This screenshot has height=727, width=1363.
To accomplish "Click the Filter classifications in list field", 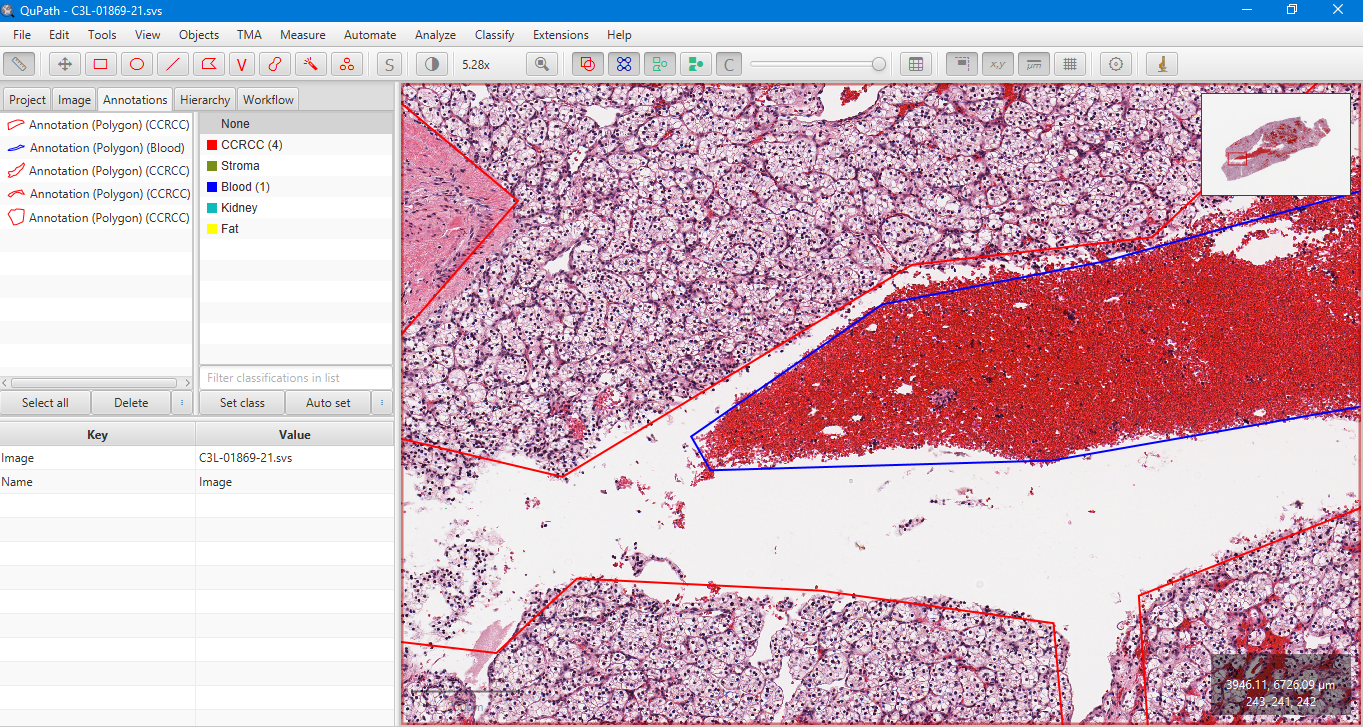I will pos(295,377).
